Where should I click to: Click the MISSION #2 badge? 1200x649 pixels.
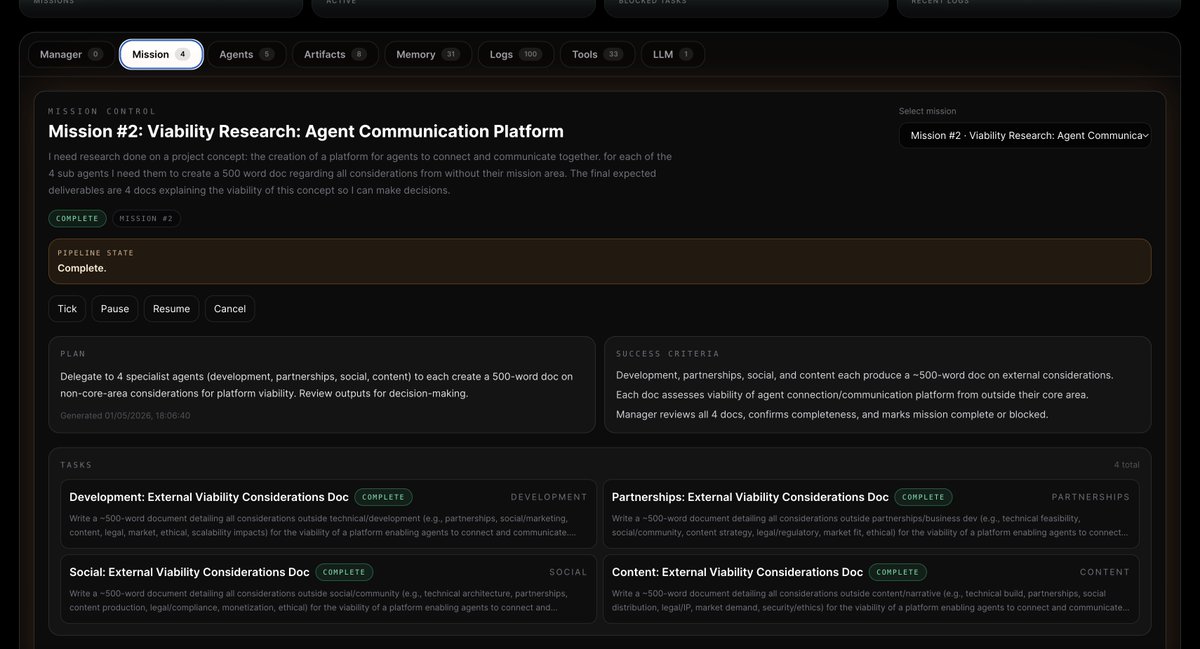(146, 218)
